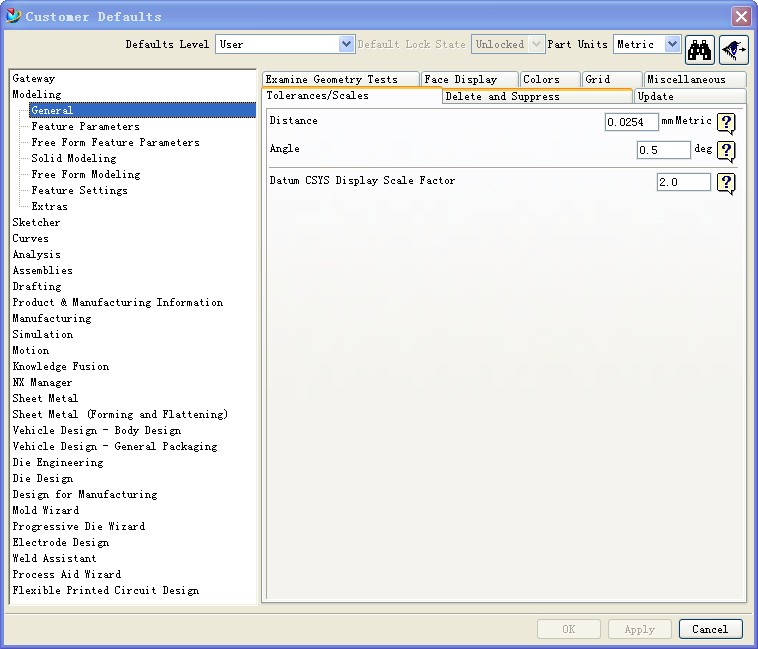Select Sketcher category
Viewport: 758px width, 649px height.
pyautogui.click(x=36, y=222)
